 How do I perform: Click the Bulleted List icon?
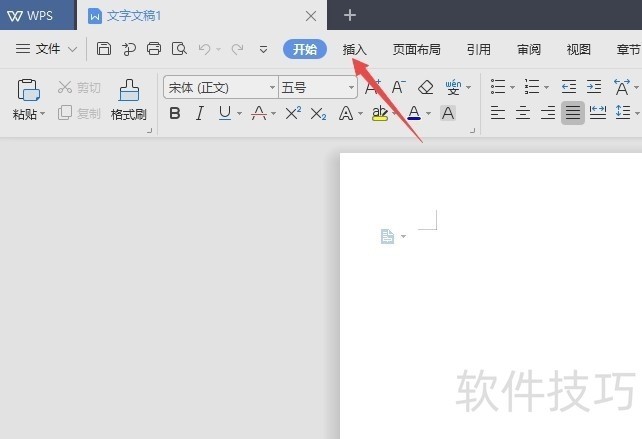(x=498, y=87)
